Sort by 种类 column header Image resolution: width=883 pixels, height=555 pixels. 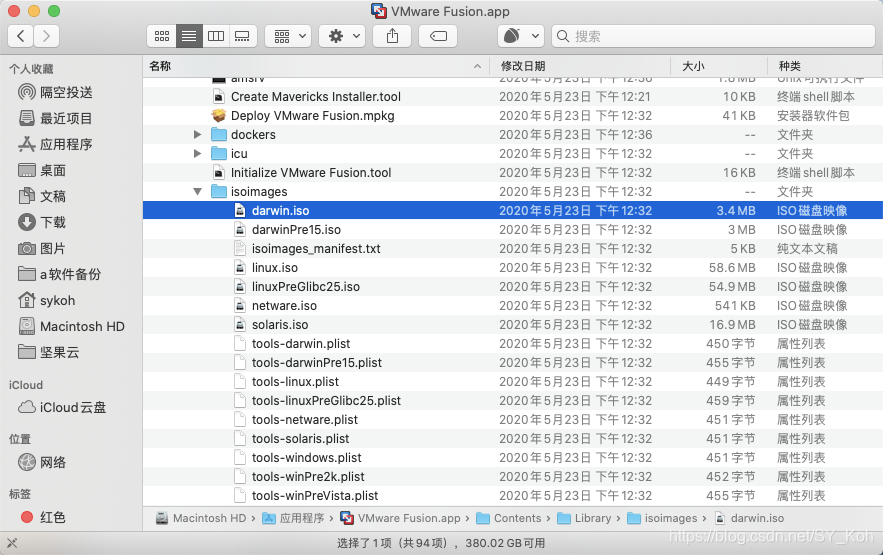(825, 66)
